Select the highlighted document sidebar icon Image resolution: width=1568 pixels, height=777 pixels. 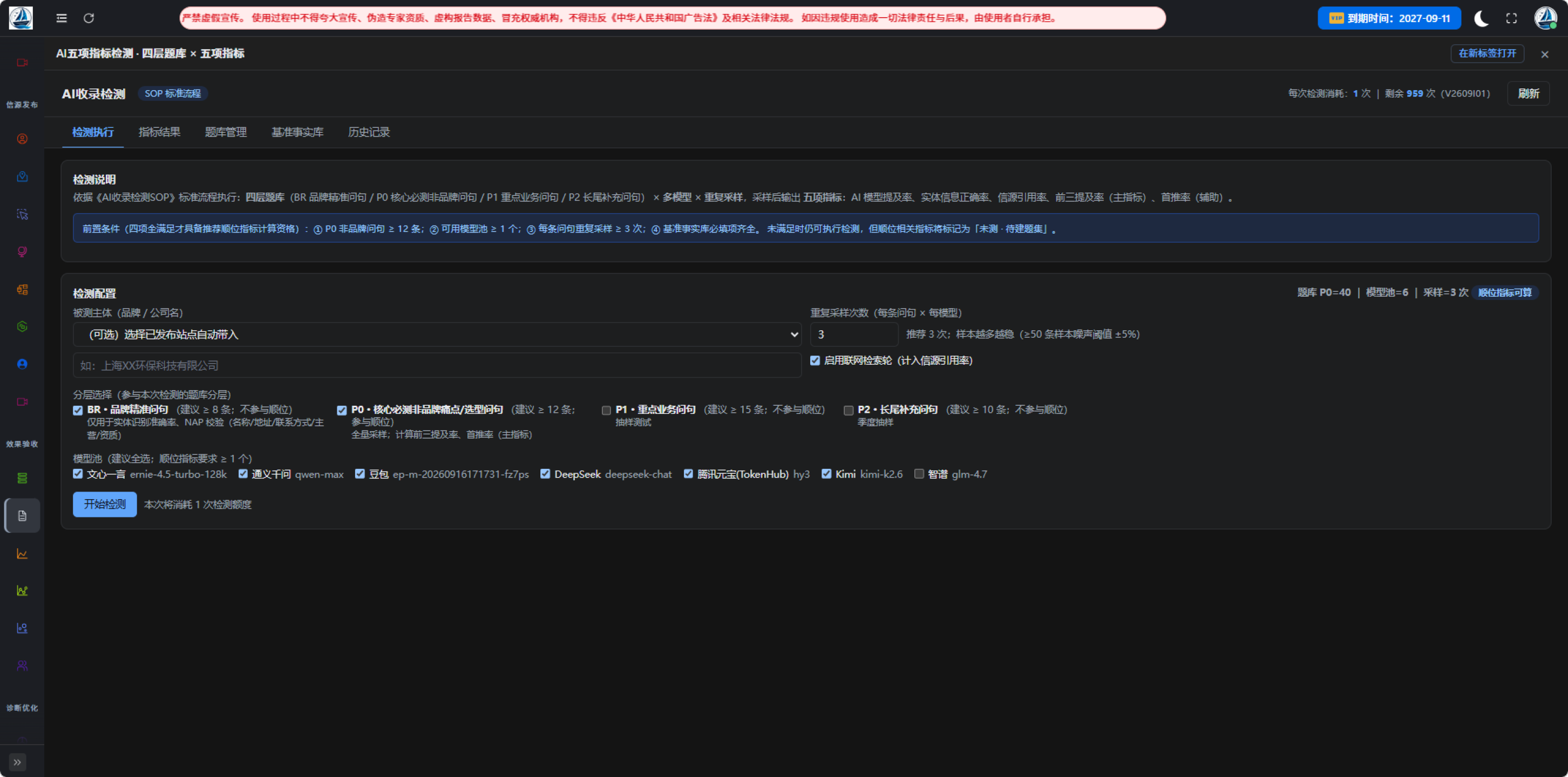[23, 516]
